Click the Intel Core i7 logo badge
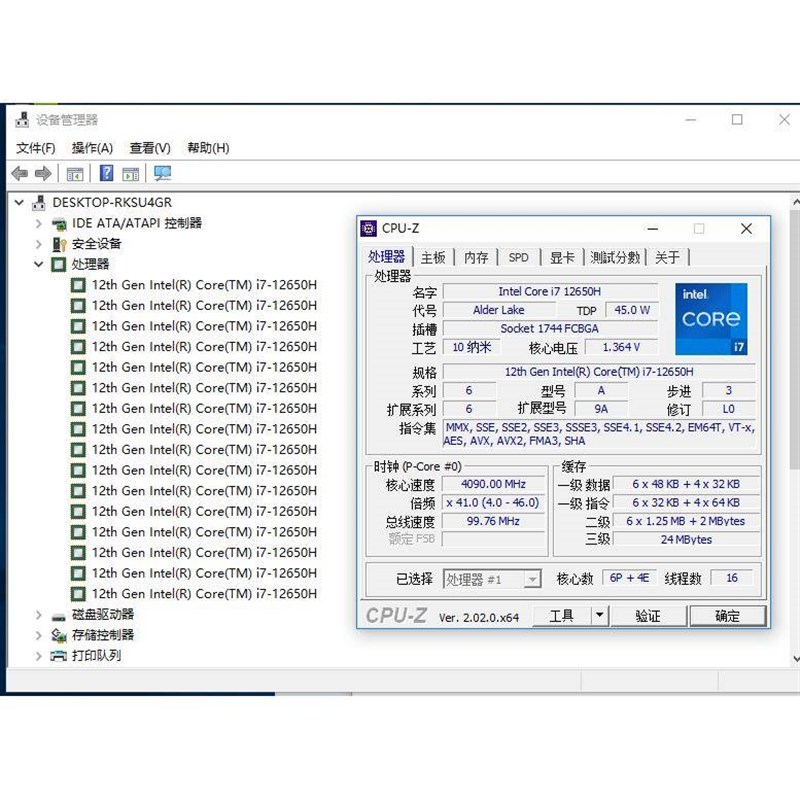 click(x=711, y=319)
